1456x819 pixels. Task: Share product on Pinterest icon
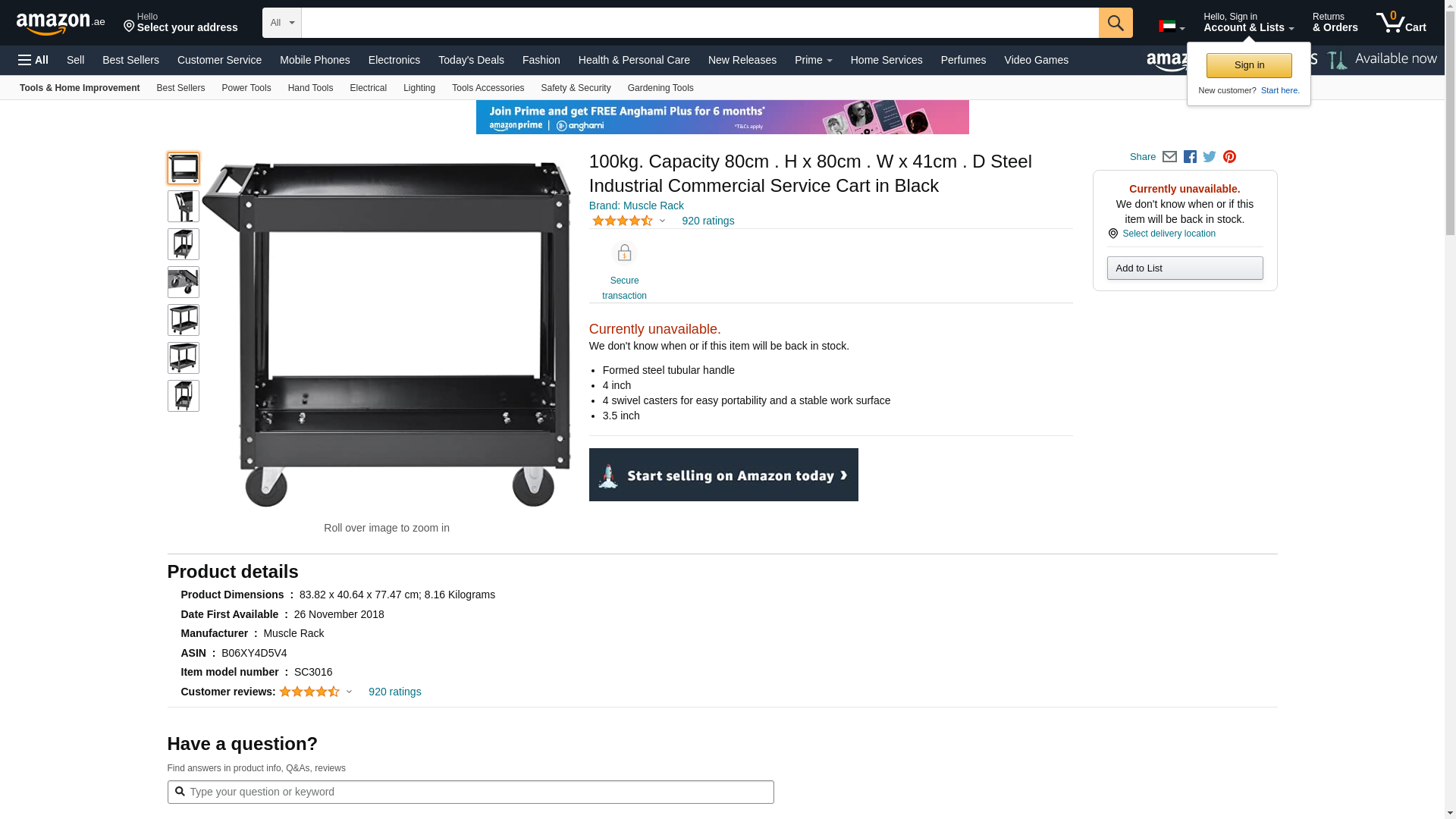tap(1229, 157)
